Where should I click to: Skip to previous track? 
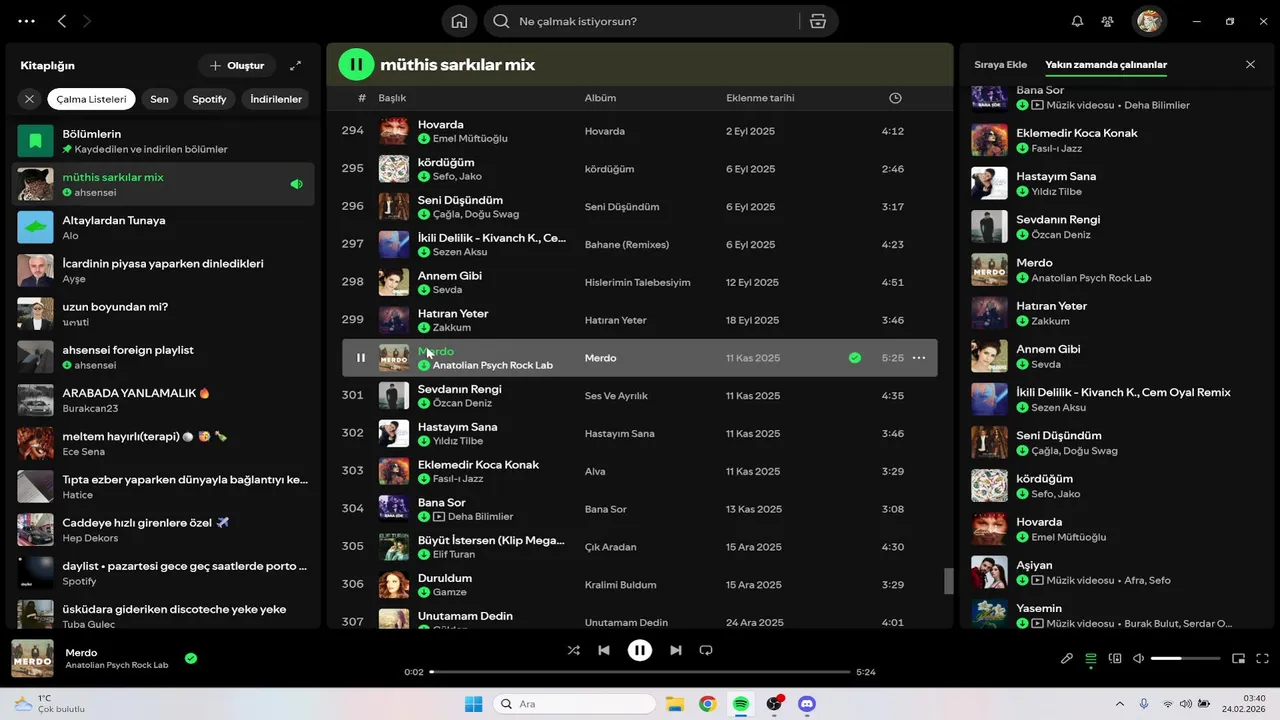click(604, 650)
